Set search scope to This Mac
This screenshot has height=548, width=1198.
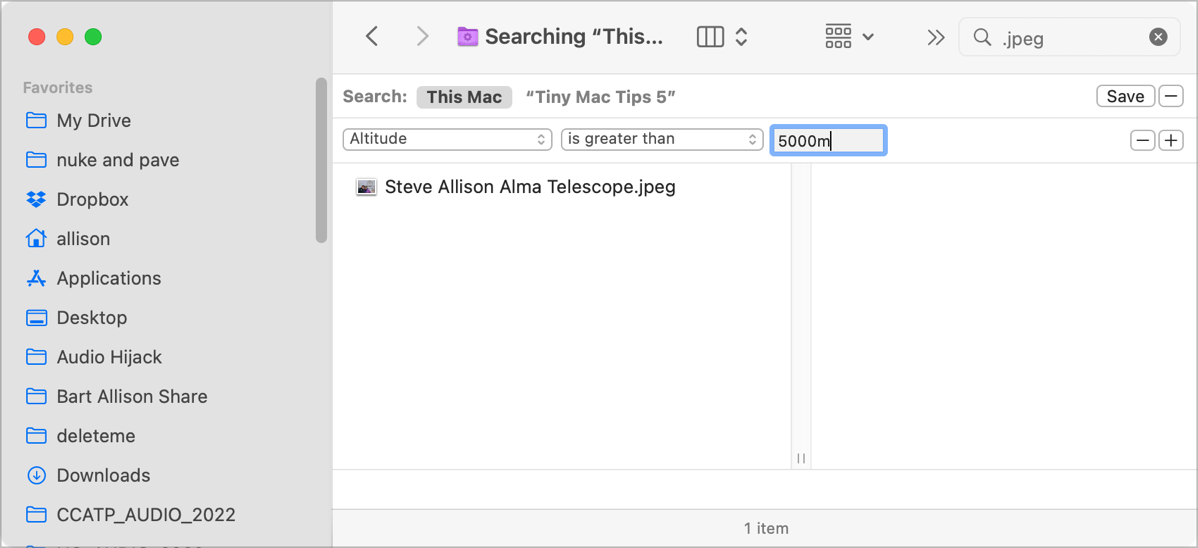[x=464, y=97]
